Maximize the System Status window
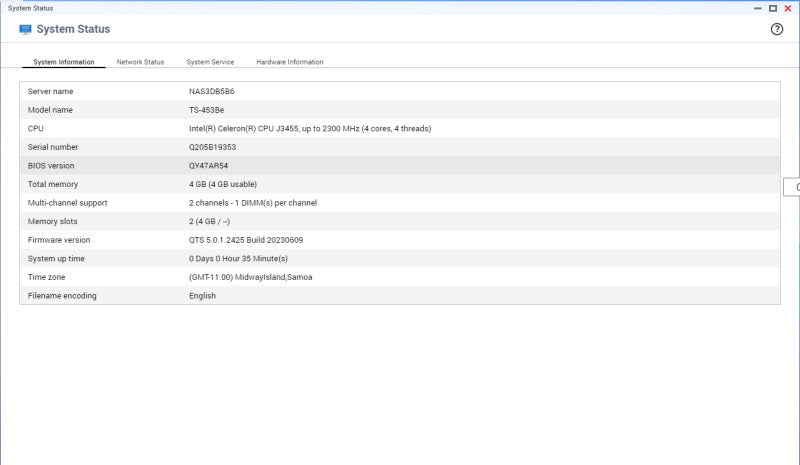Viewport: 800px width, 465px height. click(773, 8)
